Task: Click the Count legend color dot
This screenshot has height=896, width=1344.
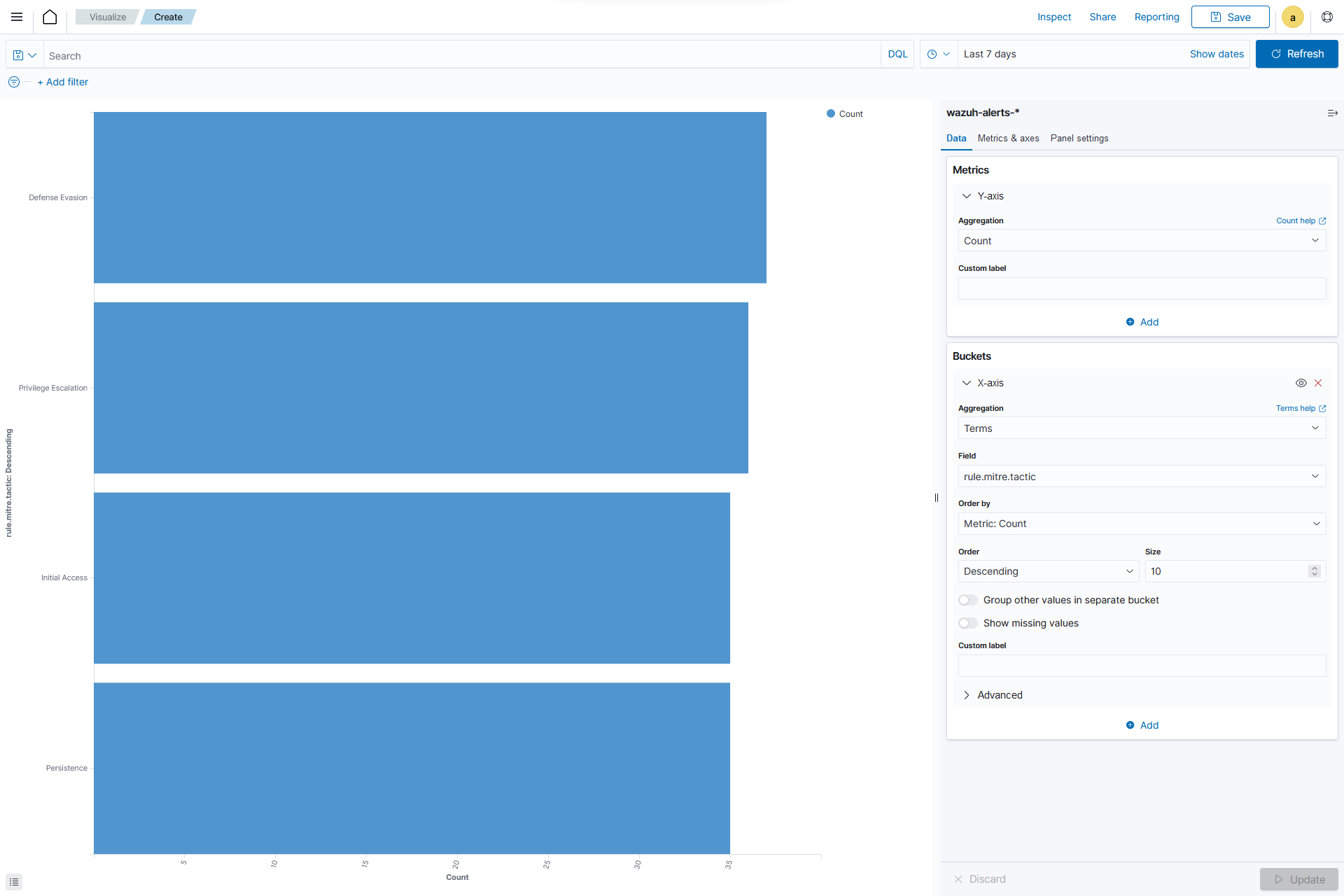Action: 831,113
